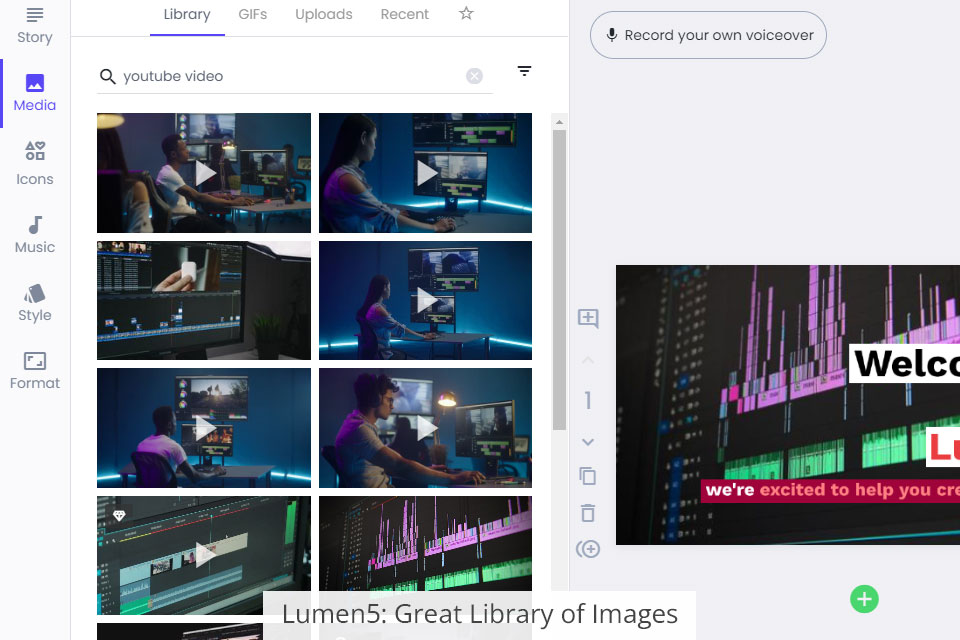This screenshot has width=960, height=640.
Task: Open the Story panel in the sidebar
Action: (34, 26)
